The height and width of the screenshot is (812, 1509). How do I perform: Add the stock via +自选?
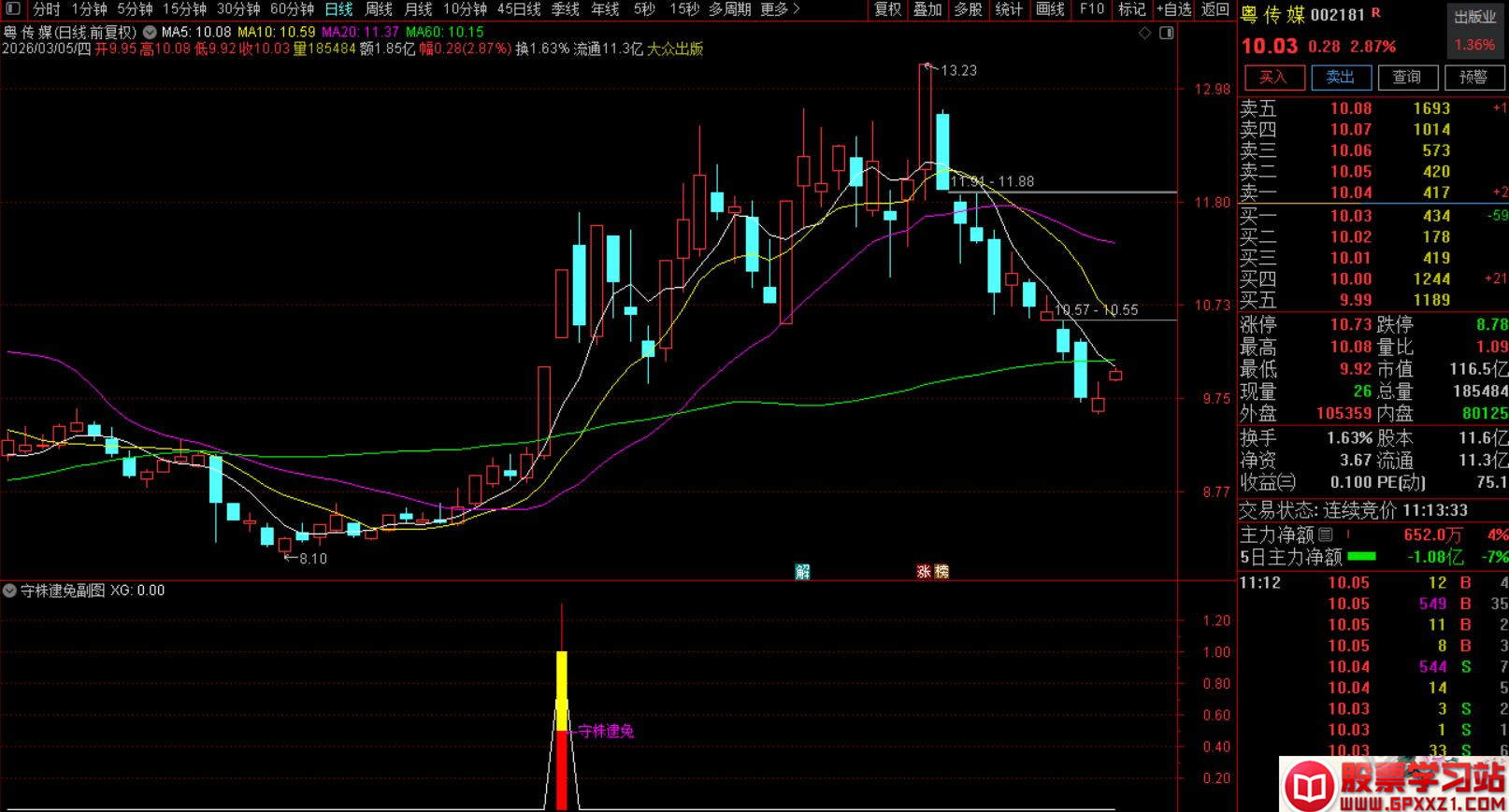(1173, 9)
